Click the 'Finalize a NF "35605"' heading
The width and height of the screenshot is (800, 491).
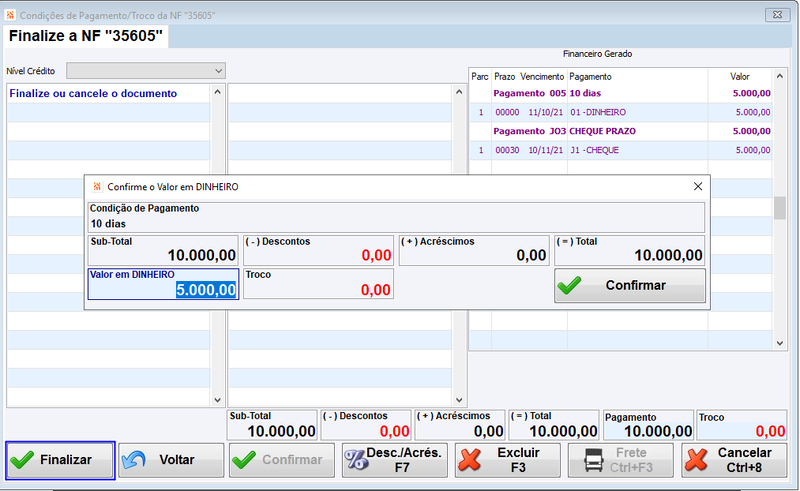pyautogui.click(x=86, y=36)
